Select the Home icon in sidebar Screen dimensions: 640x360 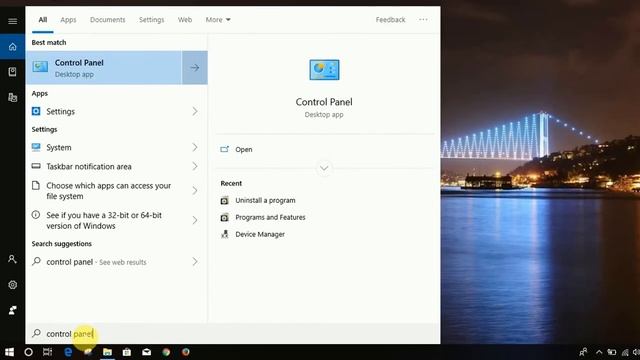[x=13, y=47]
